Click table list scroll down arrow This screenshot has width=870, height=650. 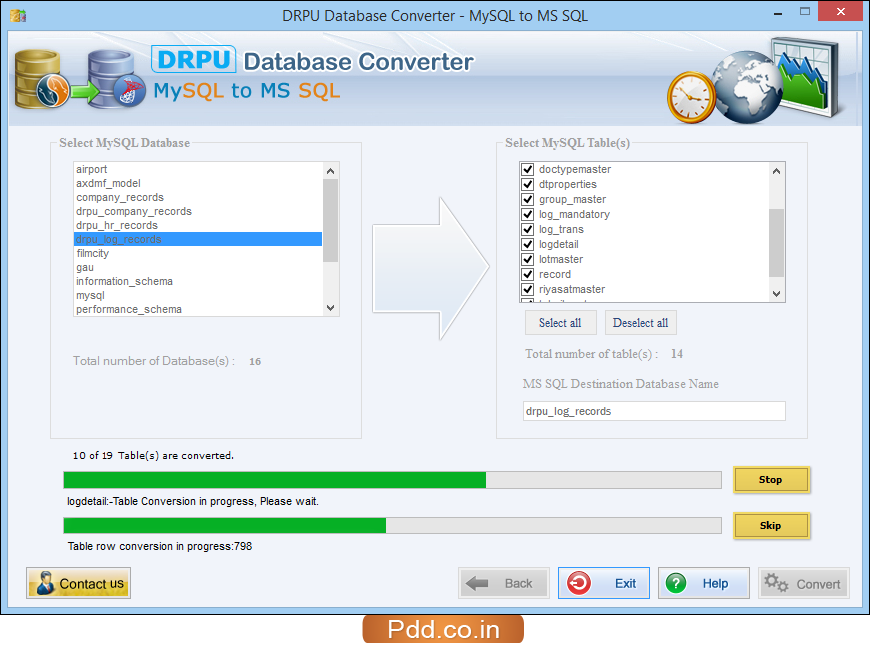777,294
